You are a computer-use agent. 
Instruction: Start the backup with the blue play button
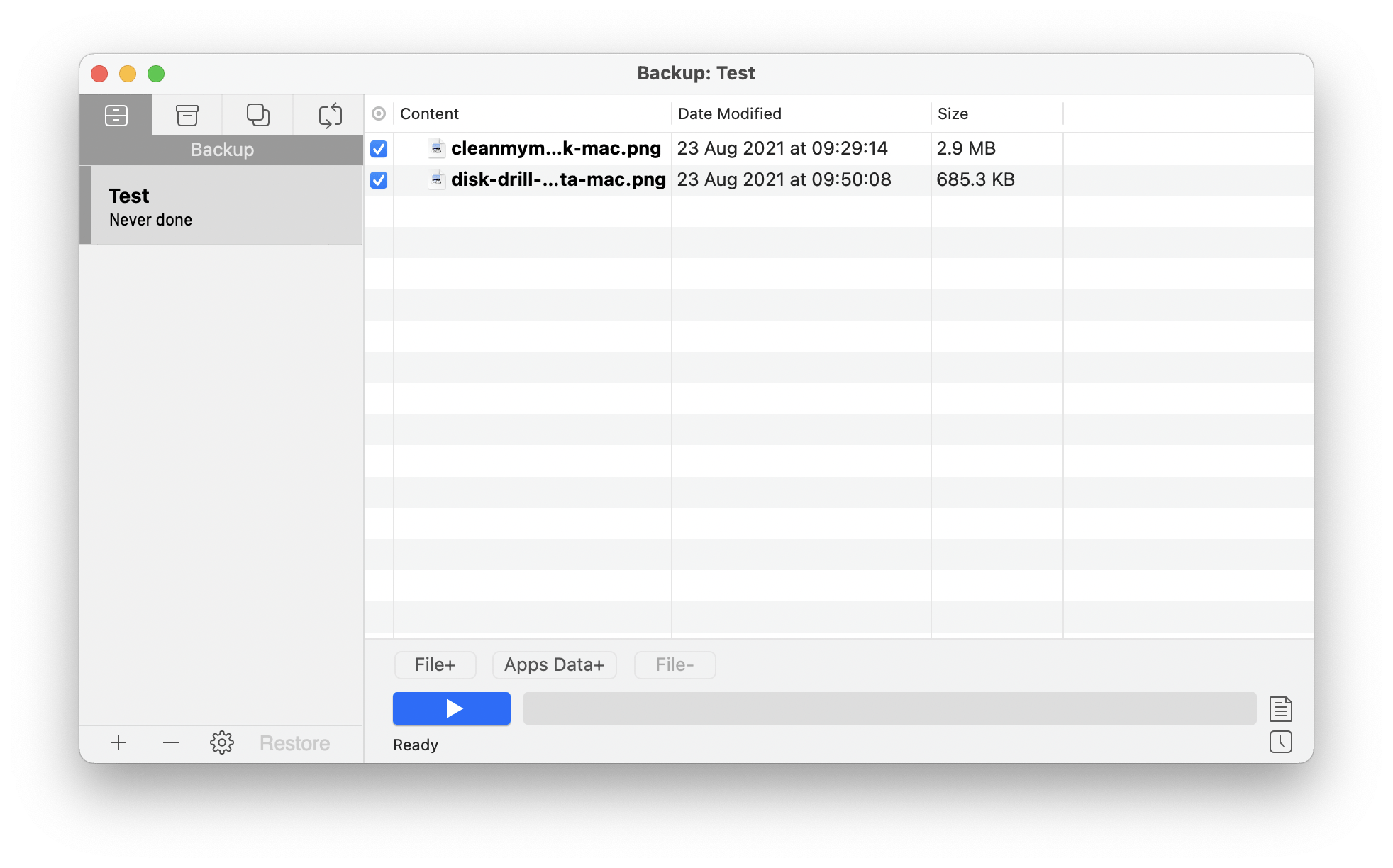pos(451,708)
